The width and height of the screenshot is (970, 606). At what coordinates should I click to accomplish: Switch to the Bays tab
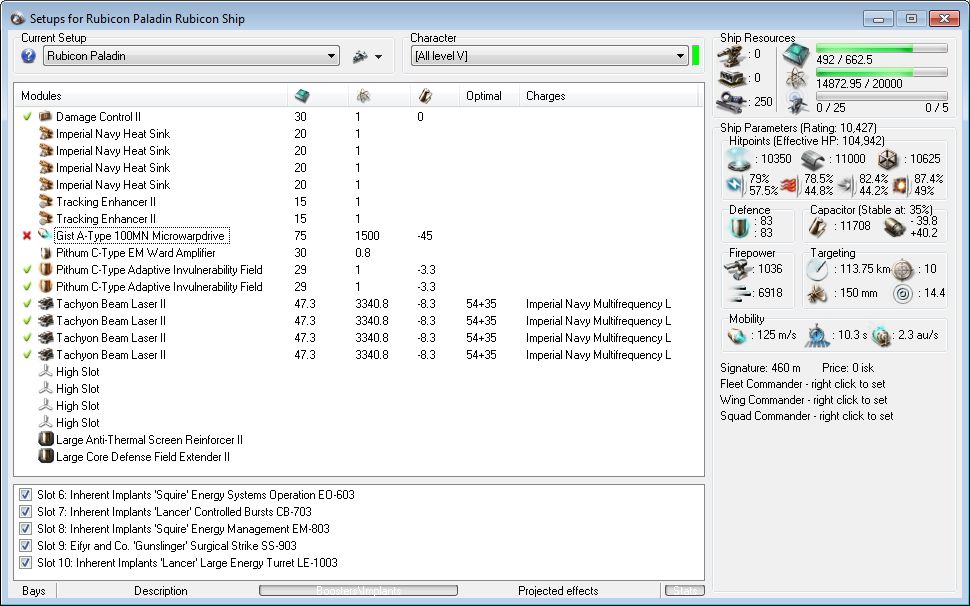(x=33, y=591)
